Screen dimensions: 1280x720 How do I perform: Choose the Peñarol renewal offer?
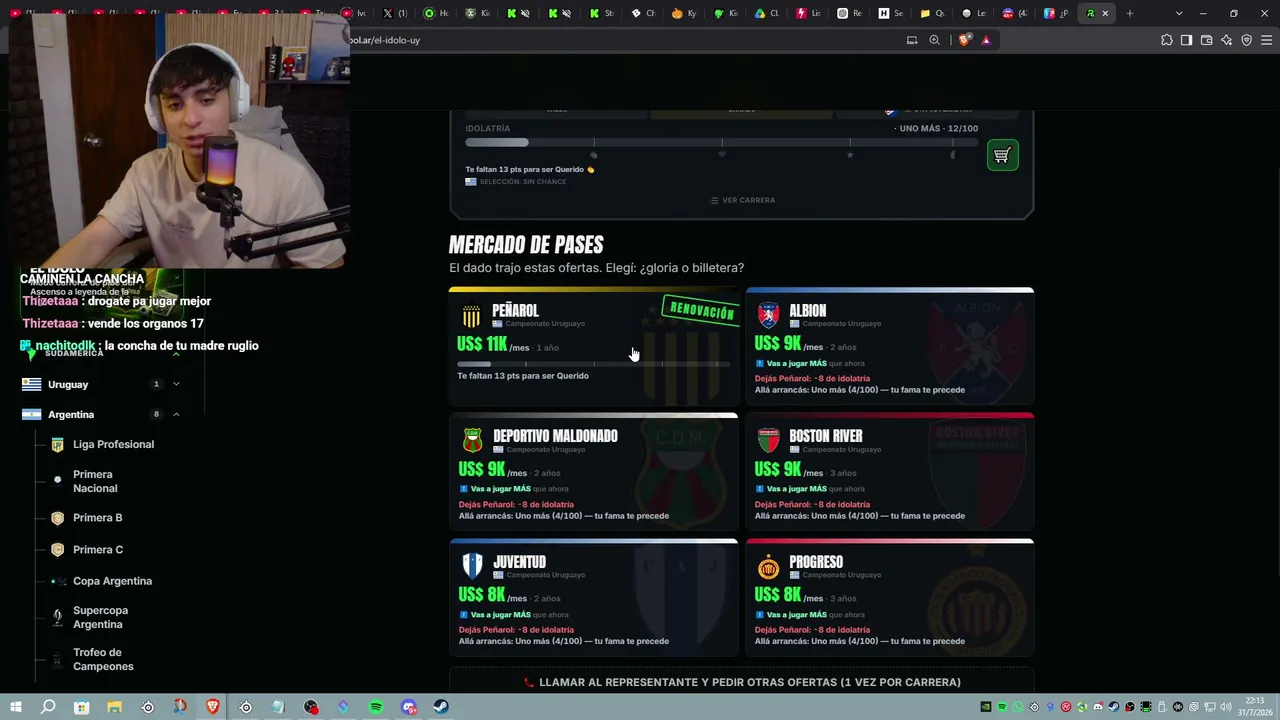coord(594,346)
